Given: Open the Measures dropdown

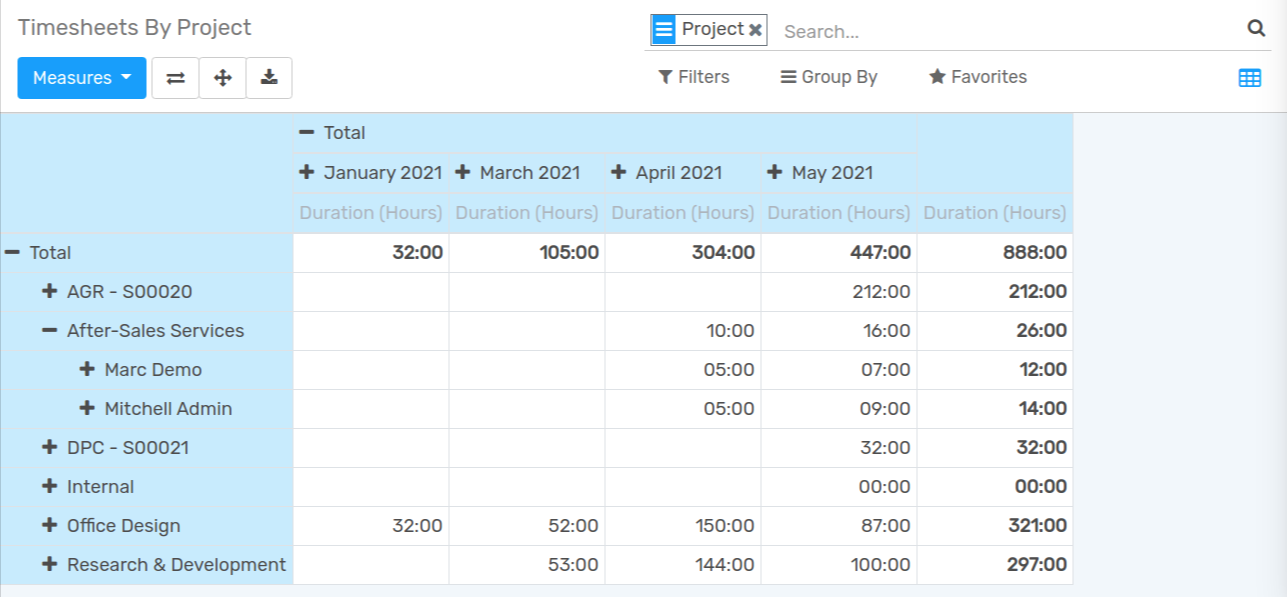Looking at the screenshot, I should click(x=81, y=77).
